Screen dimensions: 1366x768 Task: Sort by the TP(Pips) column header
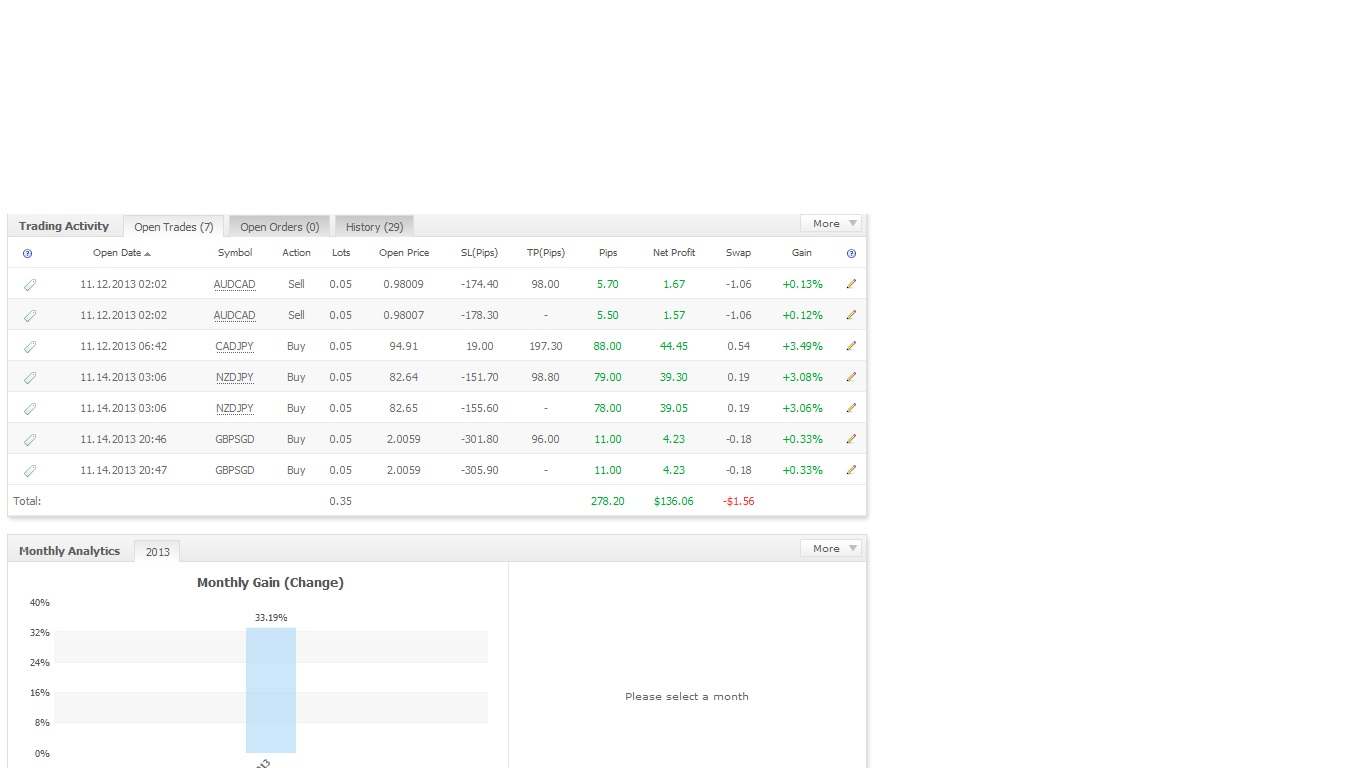pos(546,253)
